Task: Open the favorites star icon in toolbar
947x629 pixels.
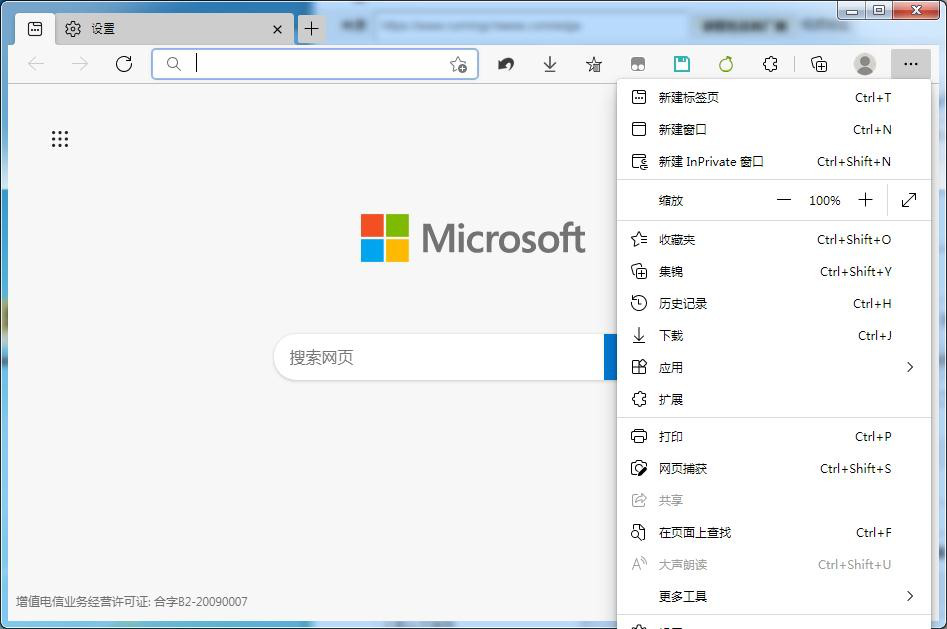Action: point(594,64)
